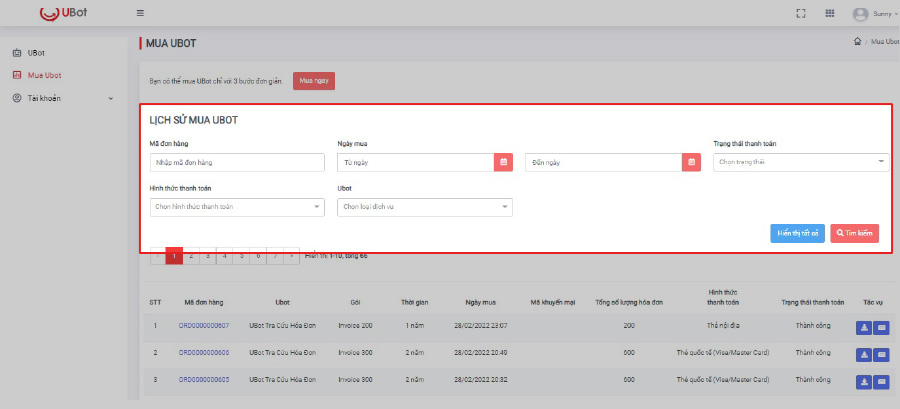
Task: Click the home breadcrumb icon
Action: [857, 41]
